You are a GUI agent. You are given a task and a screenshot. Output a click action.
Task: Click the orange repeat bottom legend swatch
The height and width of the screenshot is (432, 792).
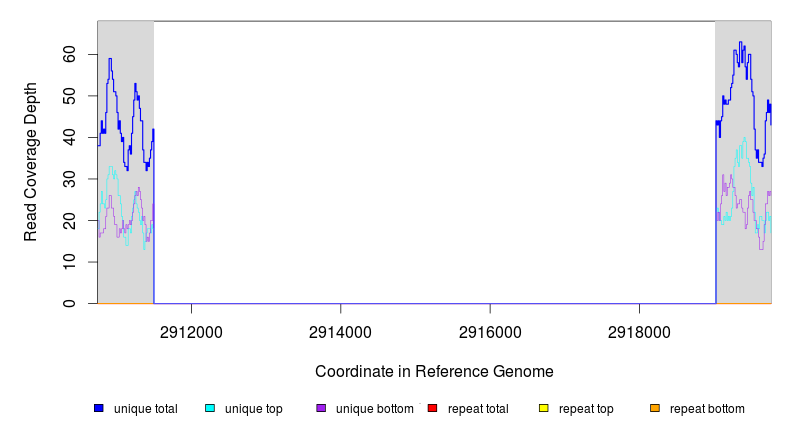655,409
